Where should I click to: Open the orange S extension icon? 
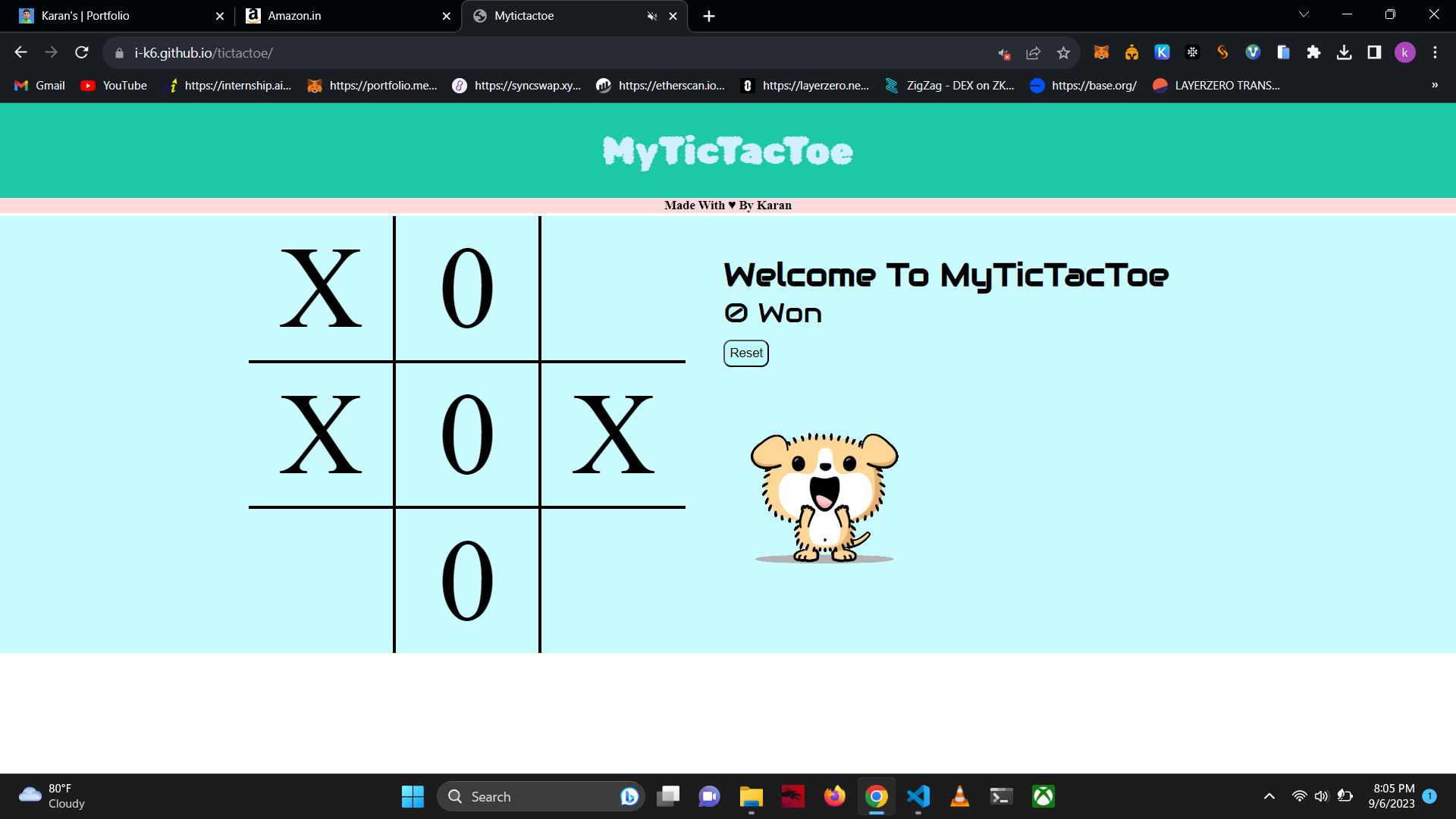coord(1222,52)
